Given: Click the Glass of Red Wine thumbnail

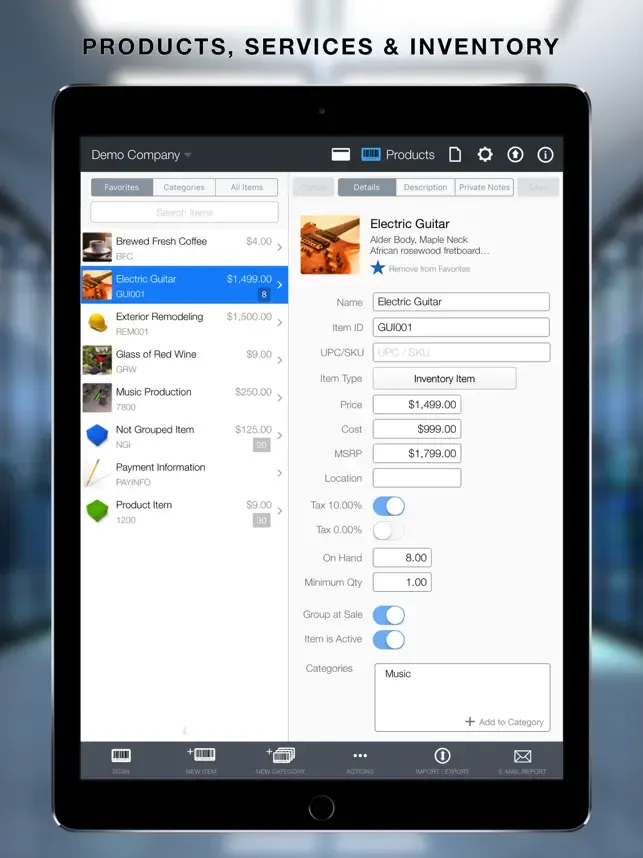Looking at the screenshot, I should coord(97,360).
